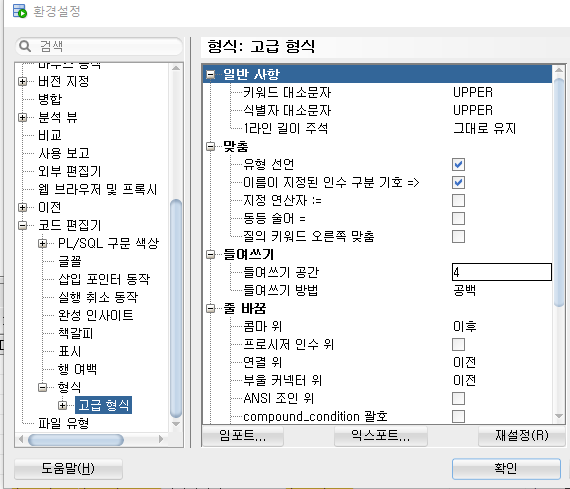Click the 도움말(H) button
This screenshot has width=570, height=489.
[x=68, y=469]
